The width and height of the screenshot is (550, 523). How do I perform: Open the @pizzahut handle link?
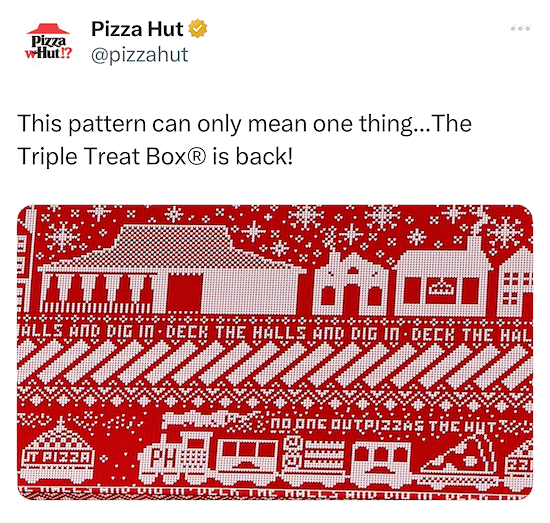click(140, 55)
